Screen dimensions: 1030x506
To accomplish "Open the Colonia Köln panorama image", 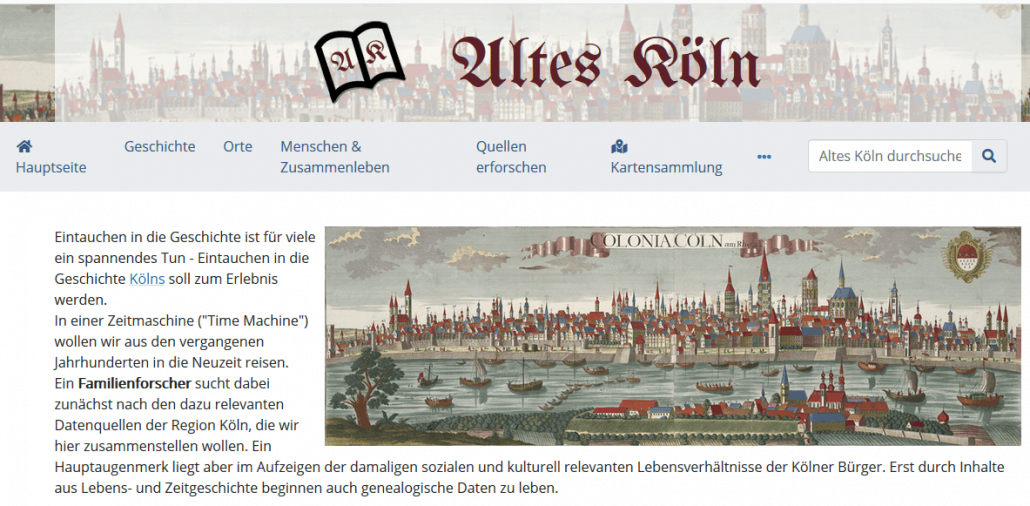I will point(673,336).
